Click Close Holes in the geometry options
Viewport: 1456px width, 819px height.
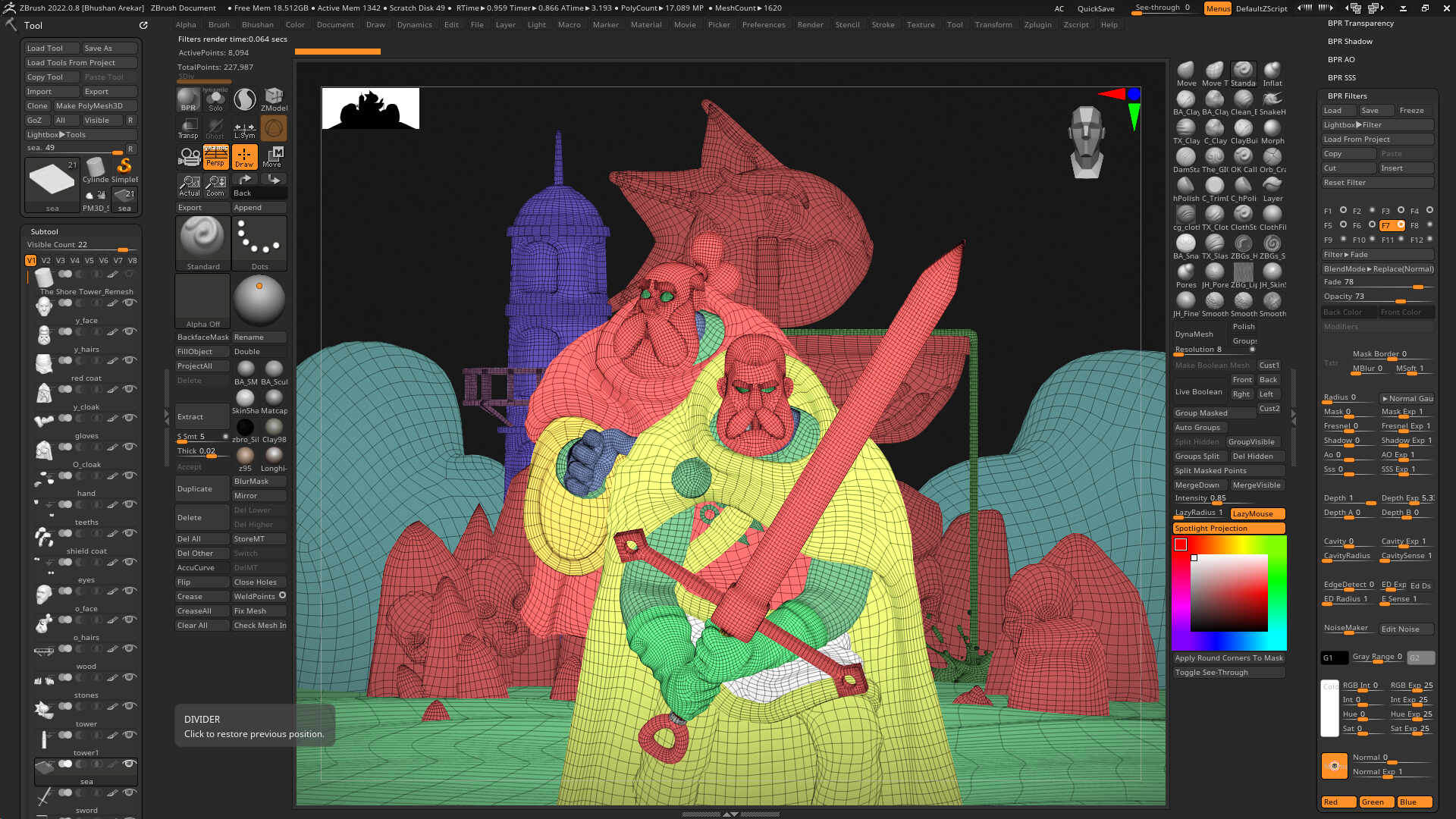[259, 582]
